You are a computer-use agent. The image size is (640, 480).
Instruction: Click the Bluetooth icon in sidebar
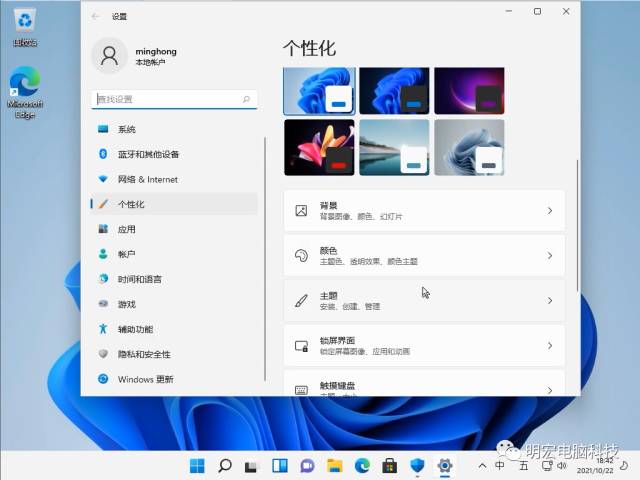pyautogui.click(x=103, y=154)
